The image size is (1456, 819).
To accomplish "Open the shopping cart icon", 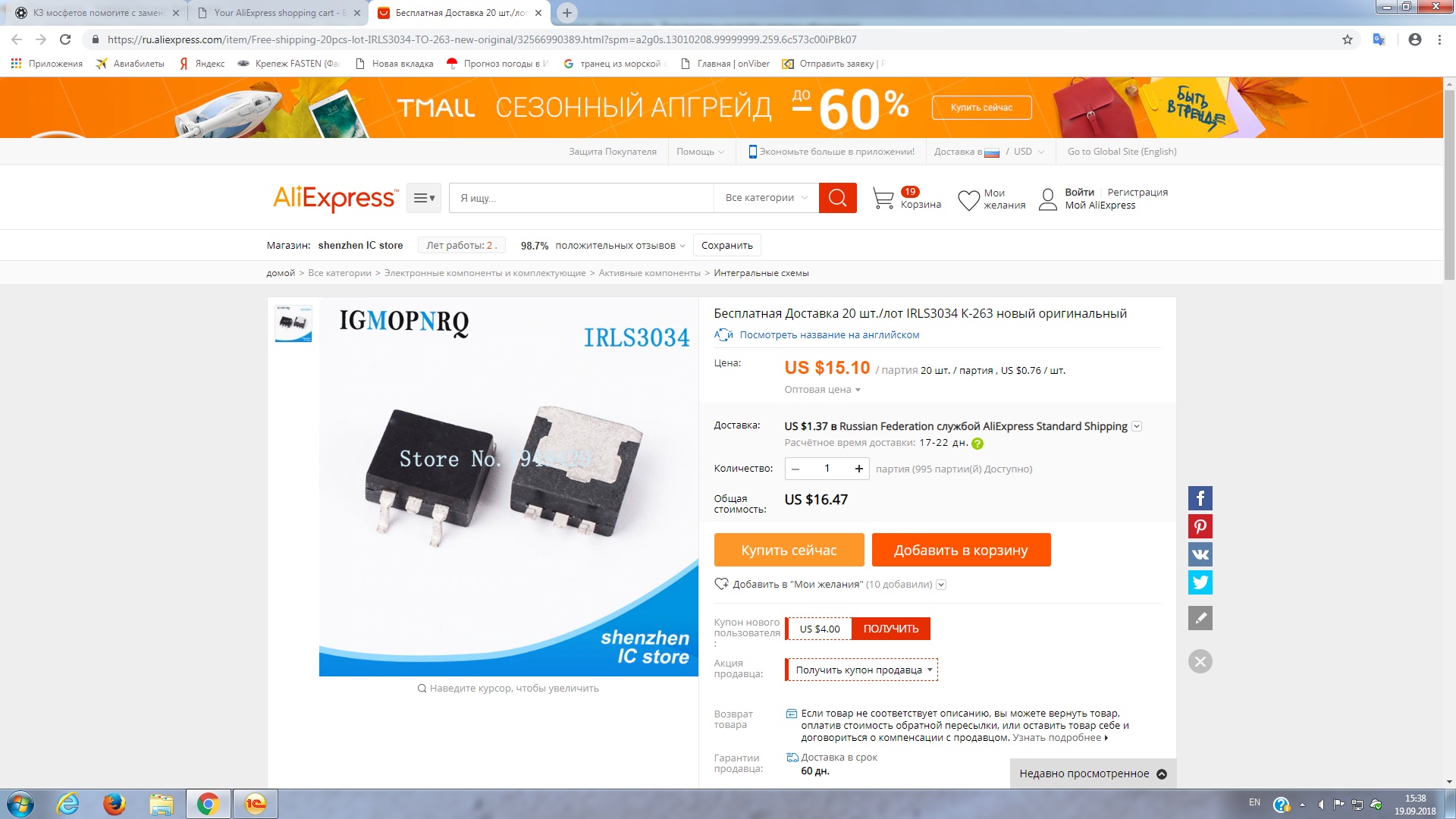I will (883, 199).
